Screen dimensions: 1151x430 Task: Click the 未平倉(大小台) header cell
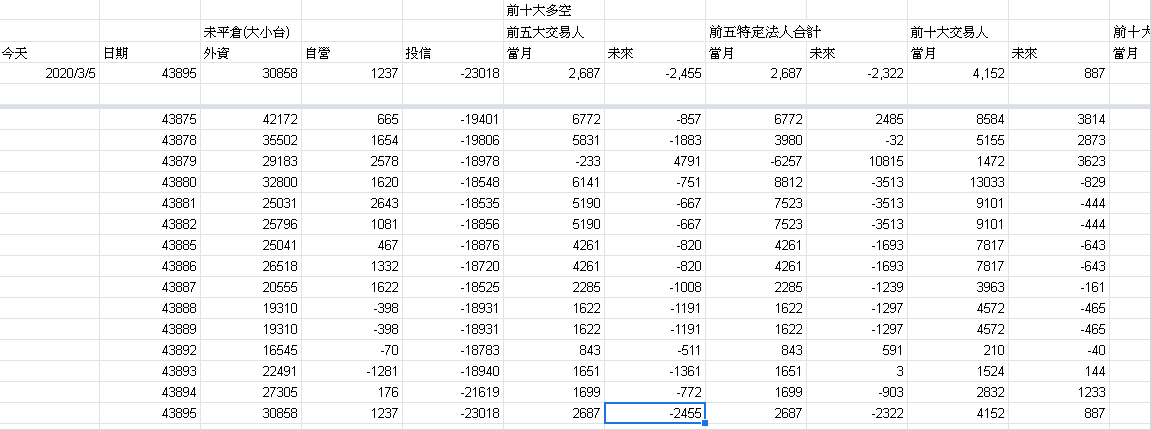click(250, 33)
